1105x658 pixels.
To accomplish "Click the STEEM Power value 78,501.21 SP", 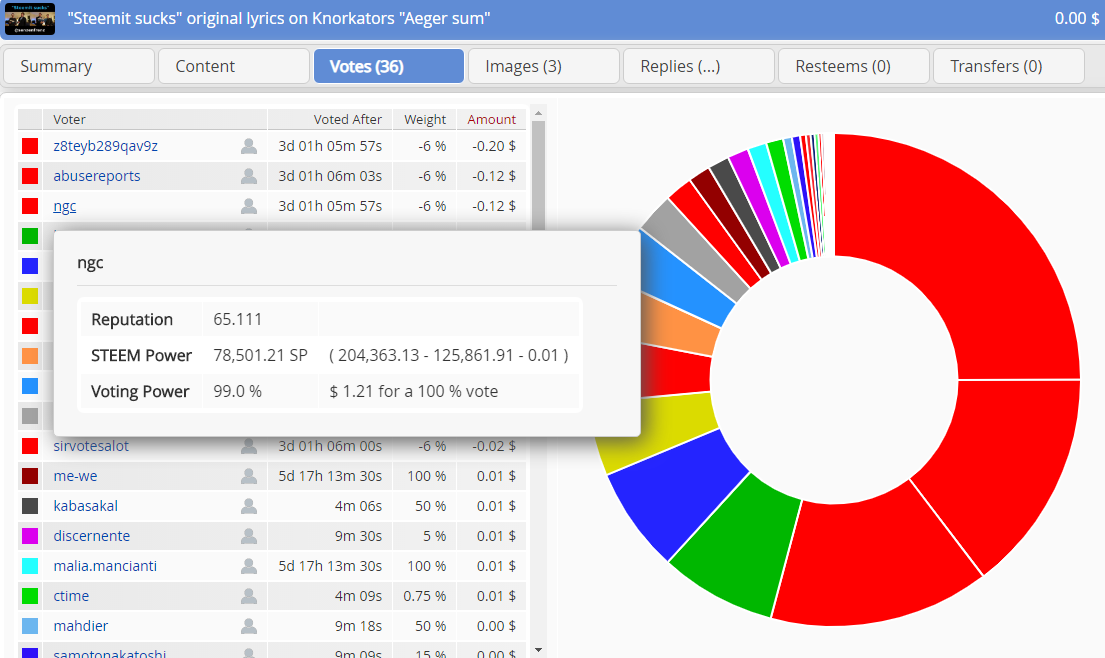I will click(x=260, y=355).
